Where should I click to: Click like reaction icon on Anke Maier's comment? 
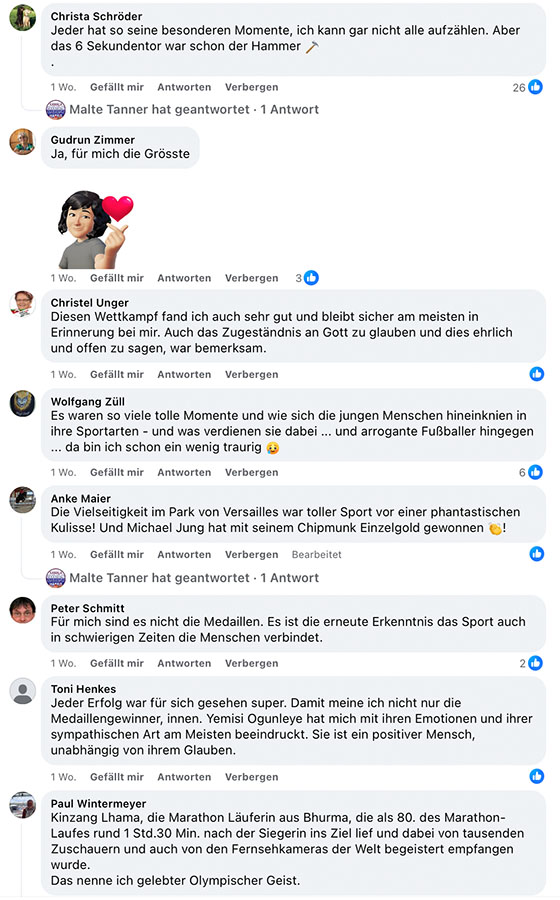point(536,554)
